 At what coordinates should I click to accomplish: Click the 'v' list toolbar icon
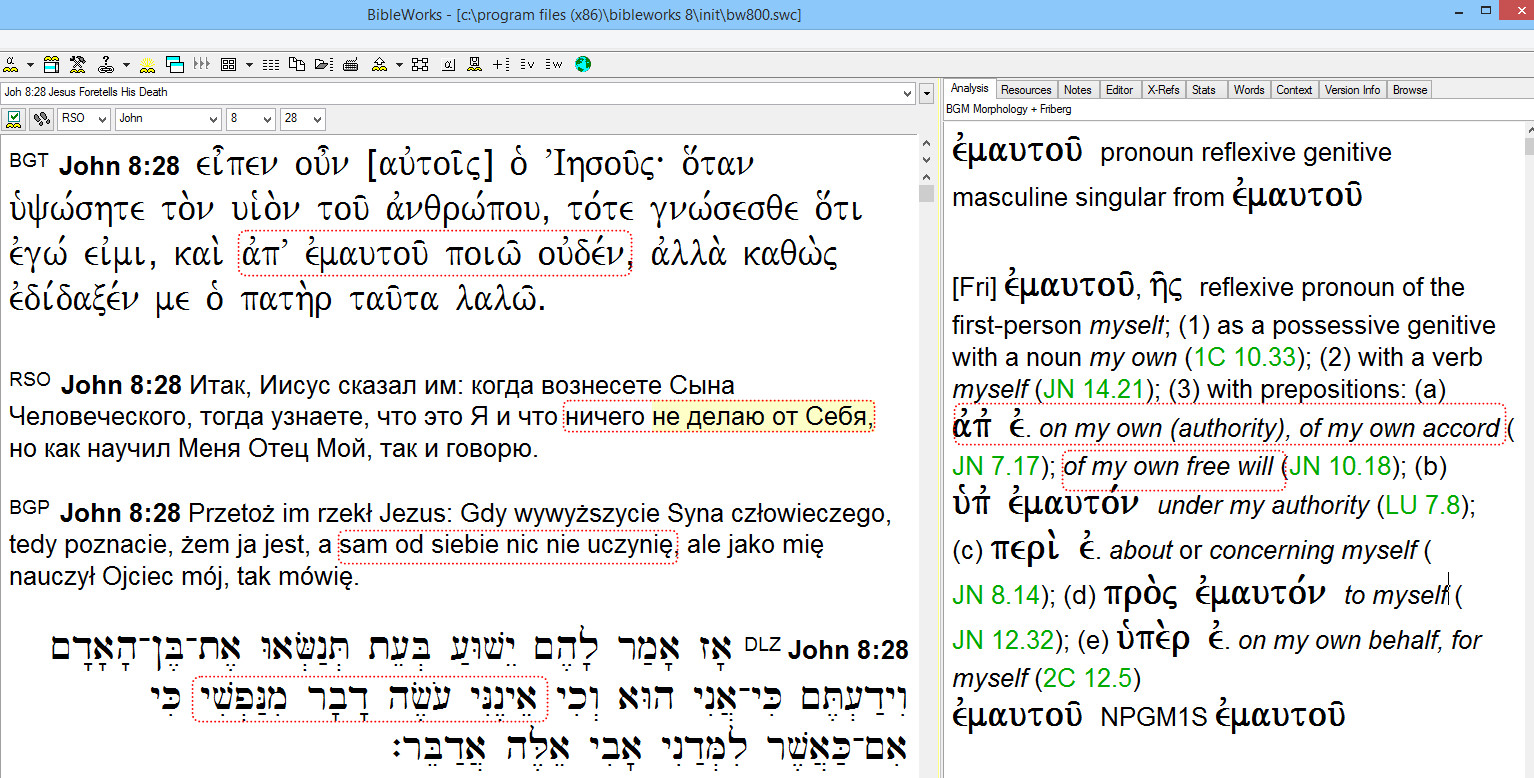528,65
